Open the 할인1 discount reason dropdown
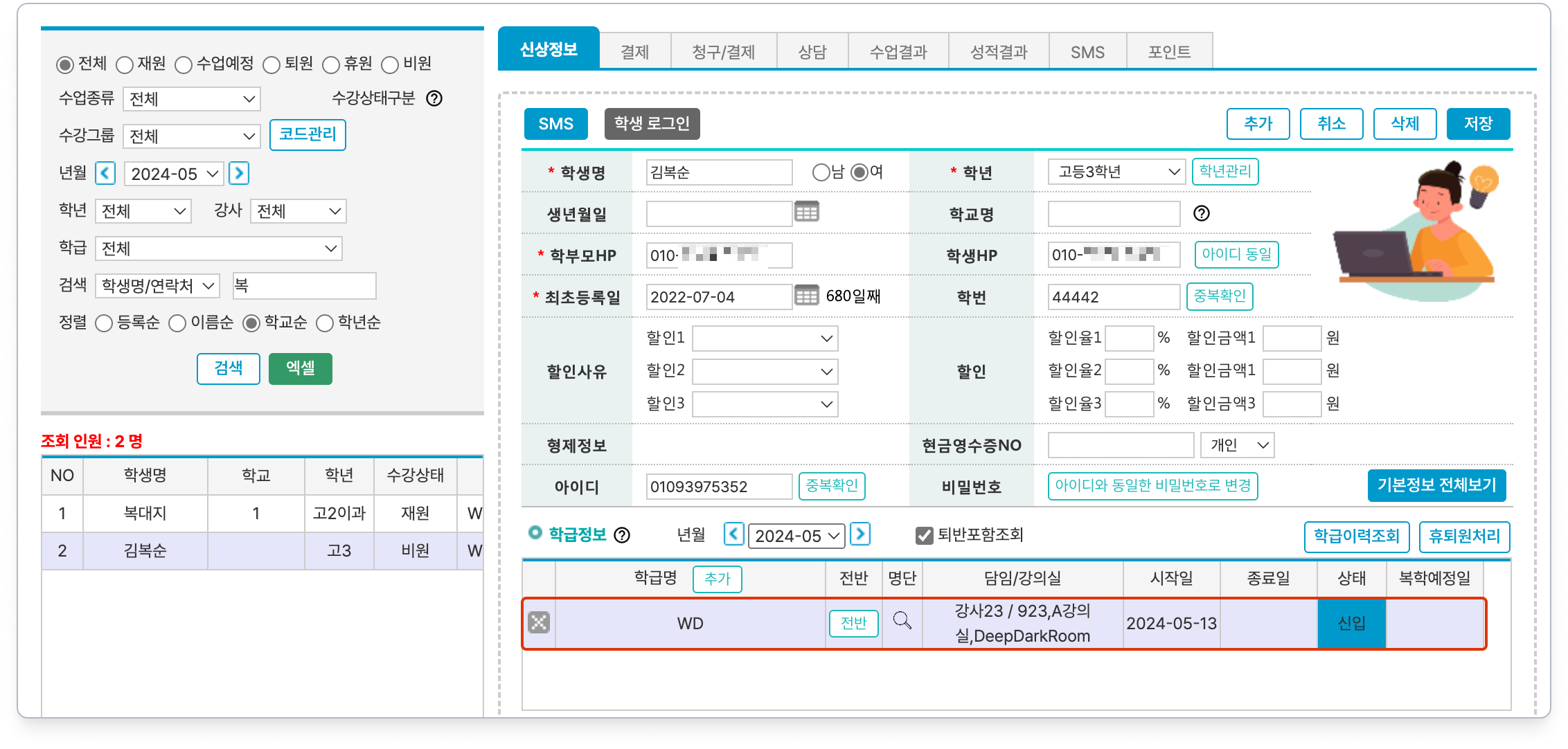1568x749 pixels. pyautogui.click(x=765, y=339)
